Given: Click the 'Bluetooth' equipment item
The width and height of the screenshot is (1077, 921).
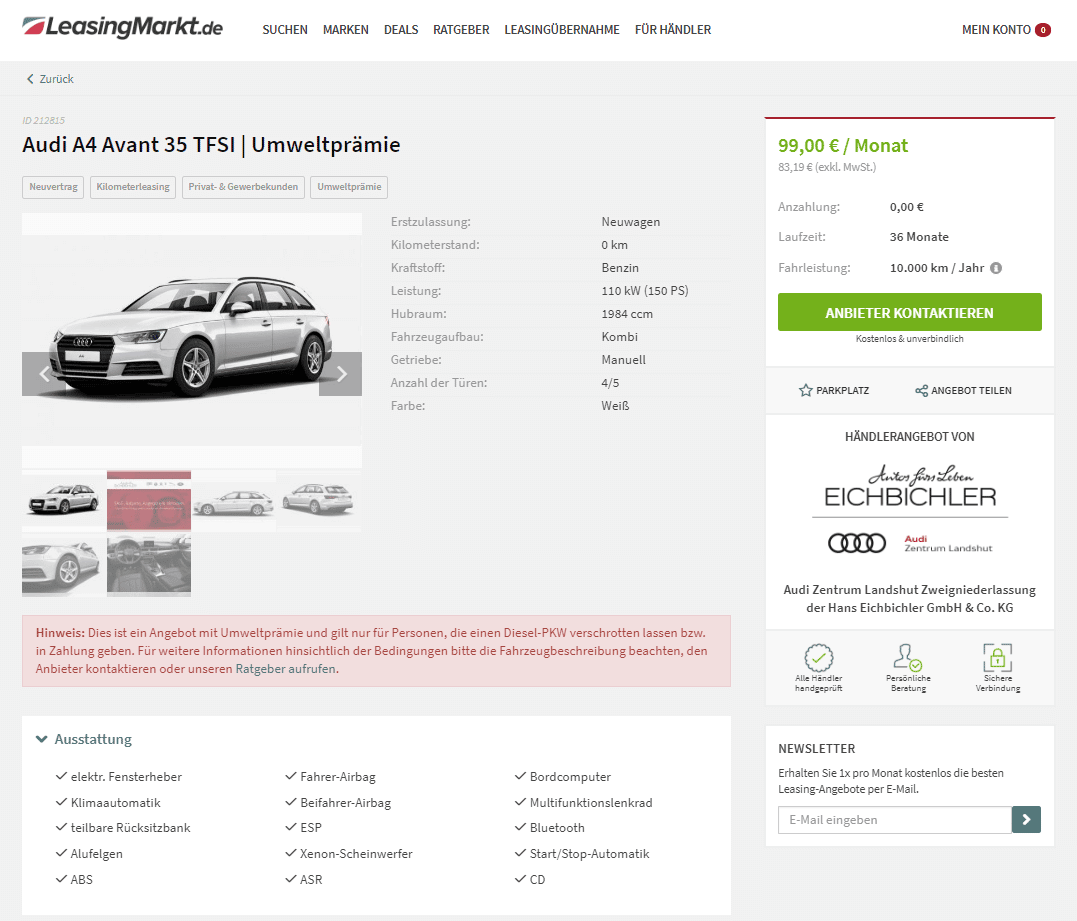Looking at the screenshot, I should click(x=557, y=828).
